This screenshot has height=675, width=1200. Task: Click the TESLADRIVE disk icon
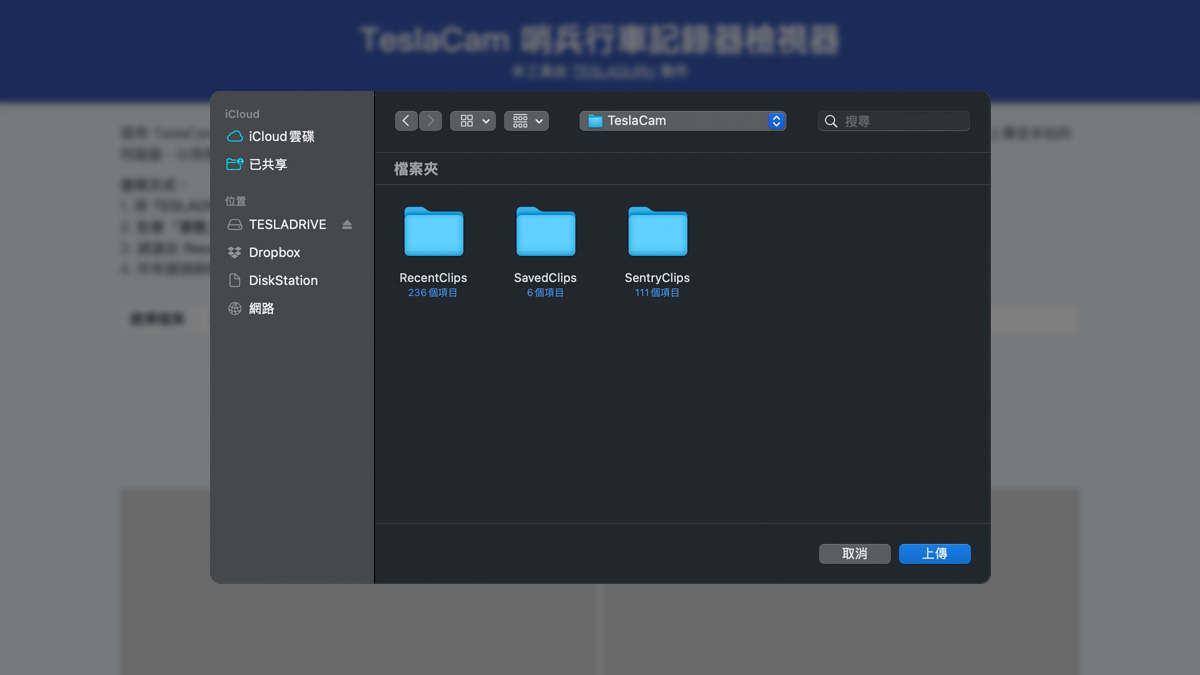pyautogui.click(x=235, y=225)
